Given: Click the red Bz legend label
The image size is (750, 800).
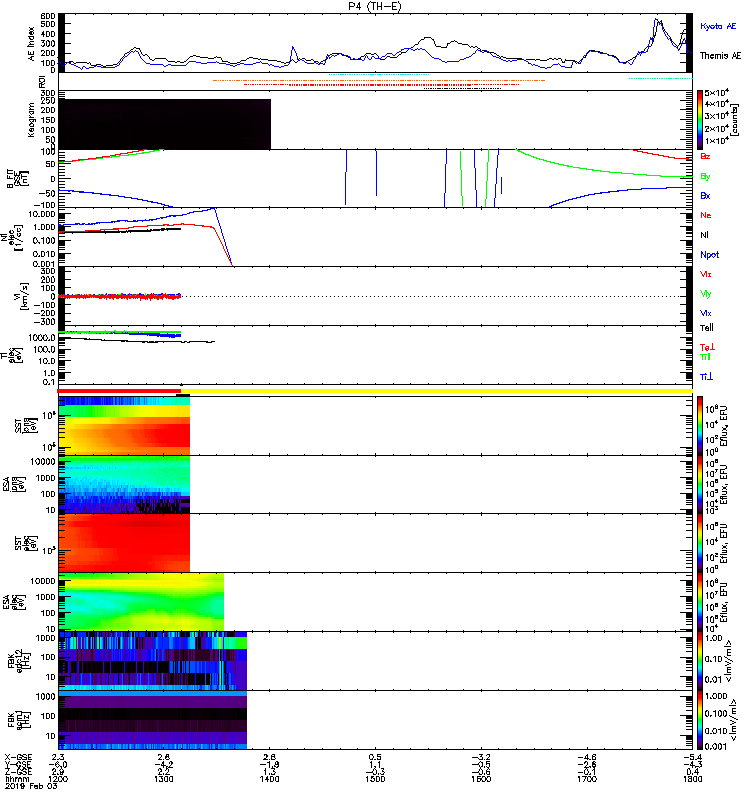Looking at the screenshot, I should [x=705, y=156].
